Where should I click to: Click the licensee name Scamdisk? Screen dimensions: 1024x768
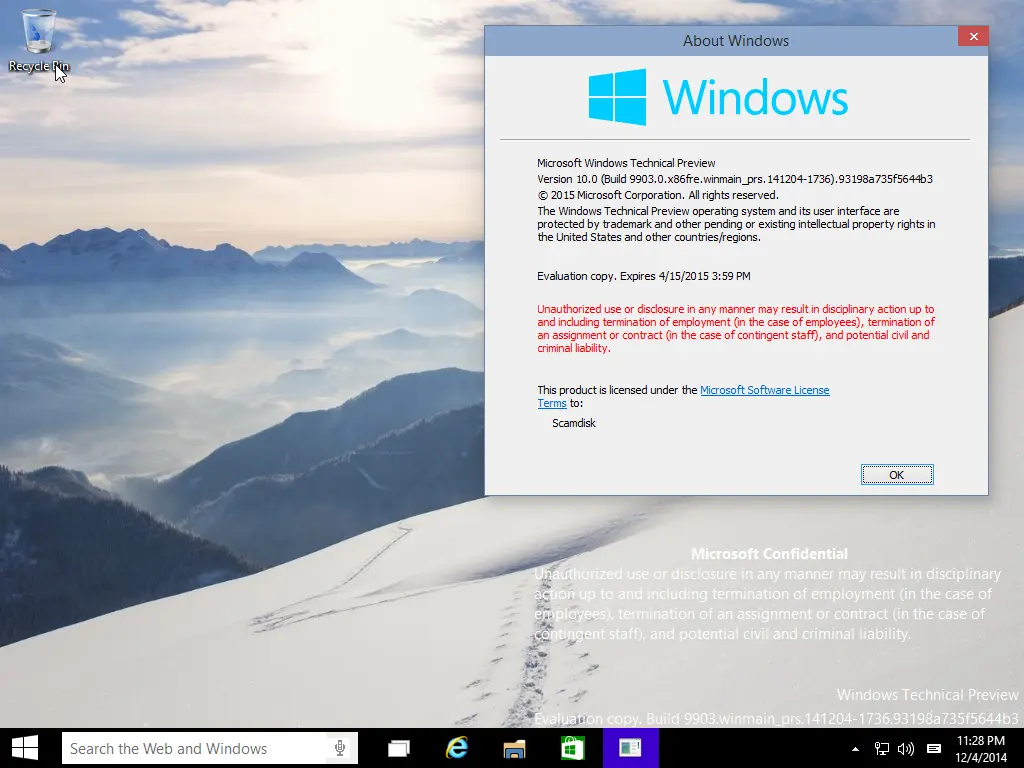coord(573,423)
